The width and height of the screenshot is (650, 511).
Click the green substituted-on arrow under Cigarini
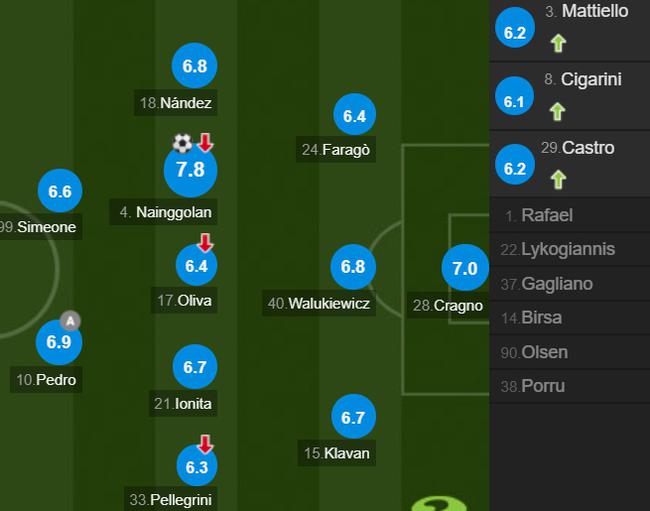[x=557, y=111]
